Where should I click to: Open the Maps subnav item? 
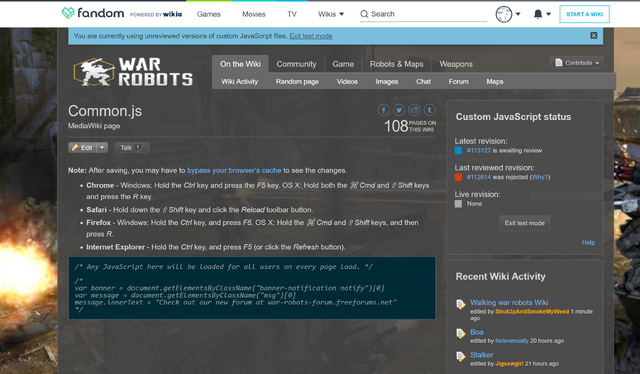tap(495, 82)
